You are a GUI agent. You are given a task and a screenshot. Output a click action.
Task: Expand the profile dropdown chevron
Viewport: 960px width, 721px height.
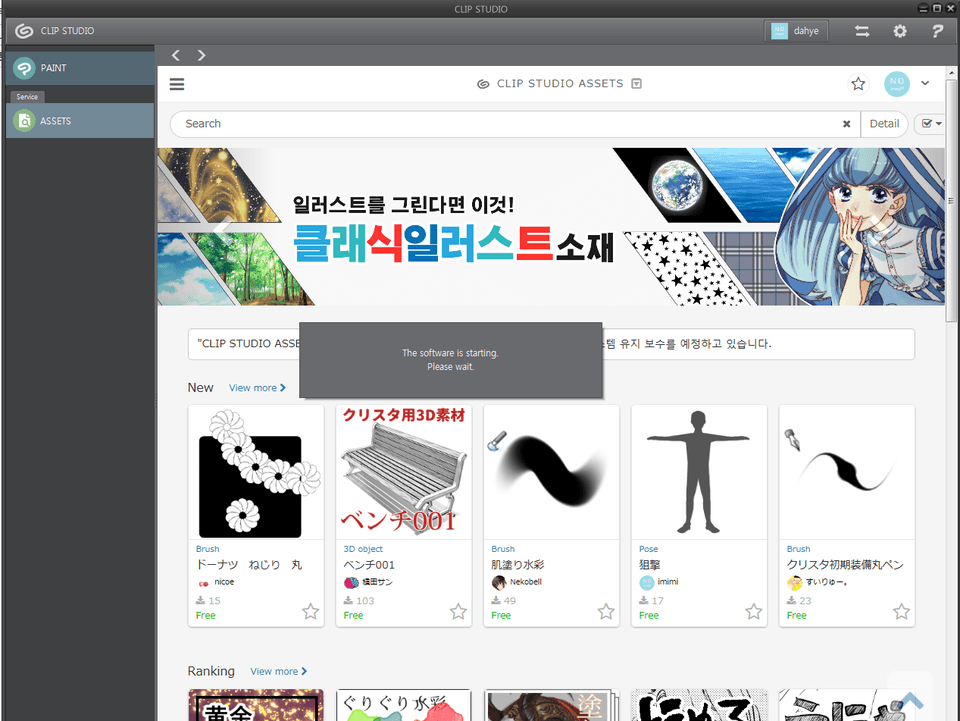pos(925,83)
